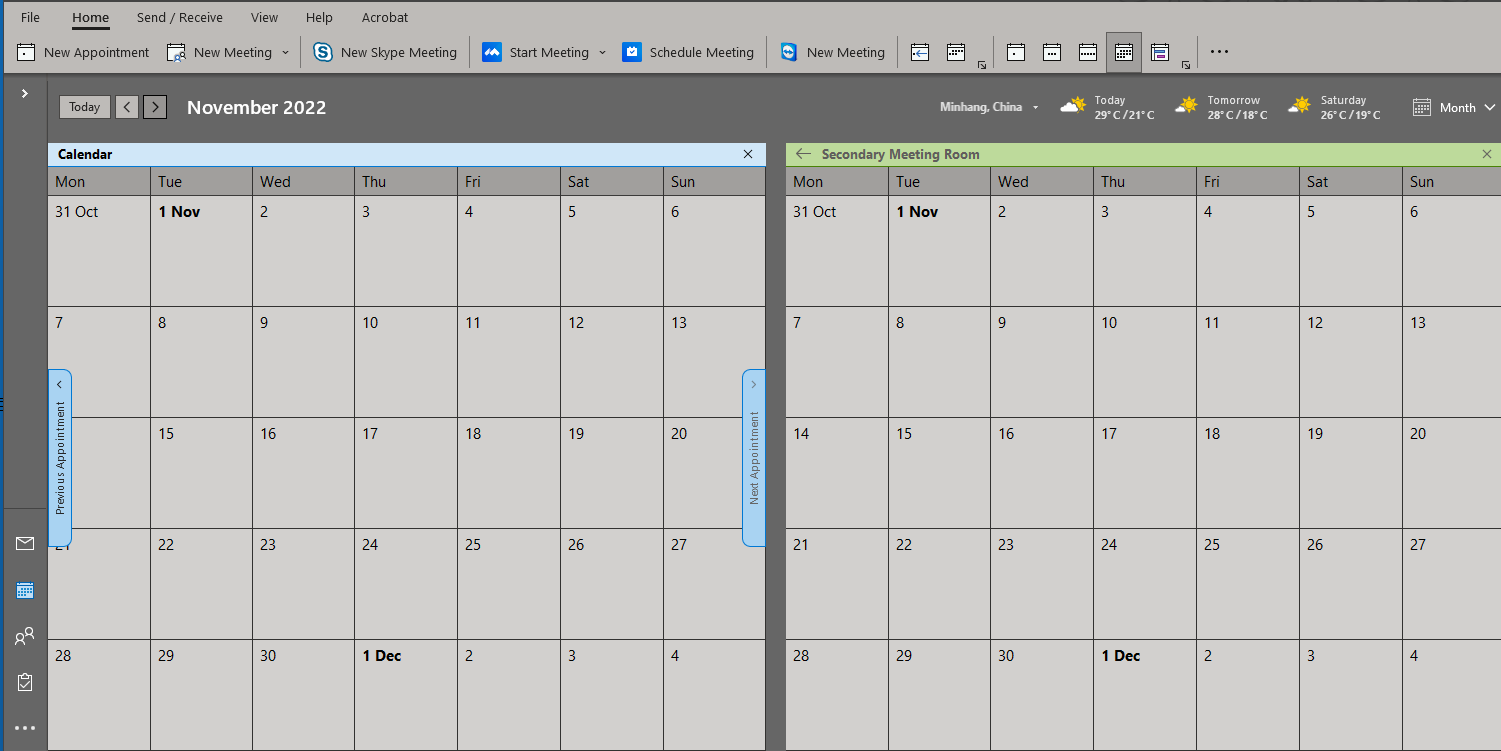Image resolution: width=1501 pixels, height=751 pixels.
Task: Click Sat header in Secondary Meeting Room
Action: (1351, 181)
